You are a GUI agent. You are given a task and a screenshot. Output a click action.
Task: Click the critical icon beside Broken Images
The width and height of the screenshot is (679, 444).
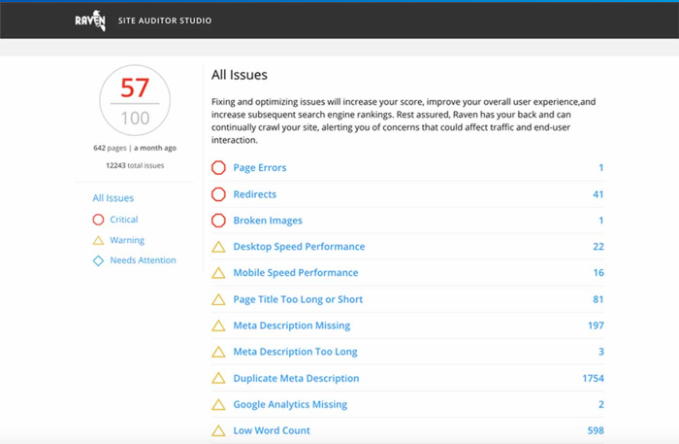pos(218,220)
